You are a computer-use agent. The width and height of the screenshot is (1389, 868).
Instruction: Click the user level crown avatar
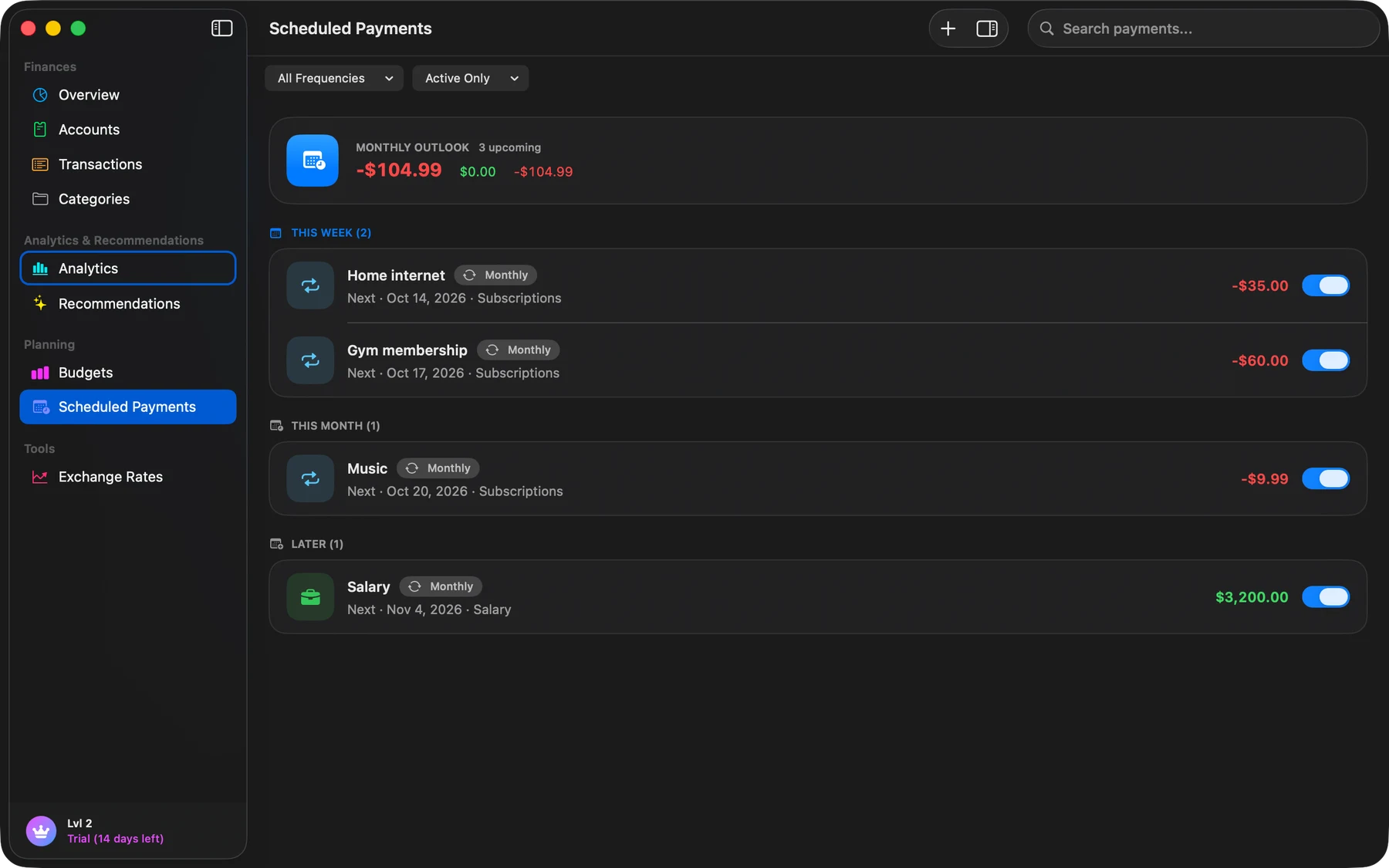tap(41, 831)
